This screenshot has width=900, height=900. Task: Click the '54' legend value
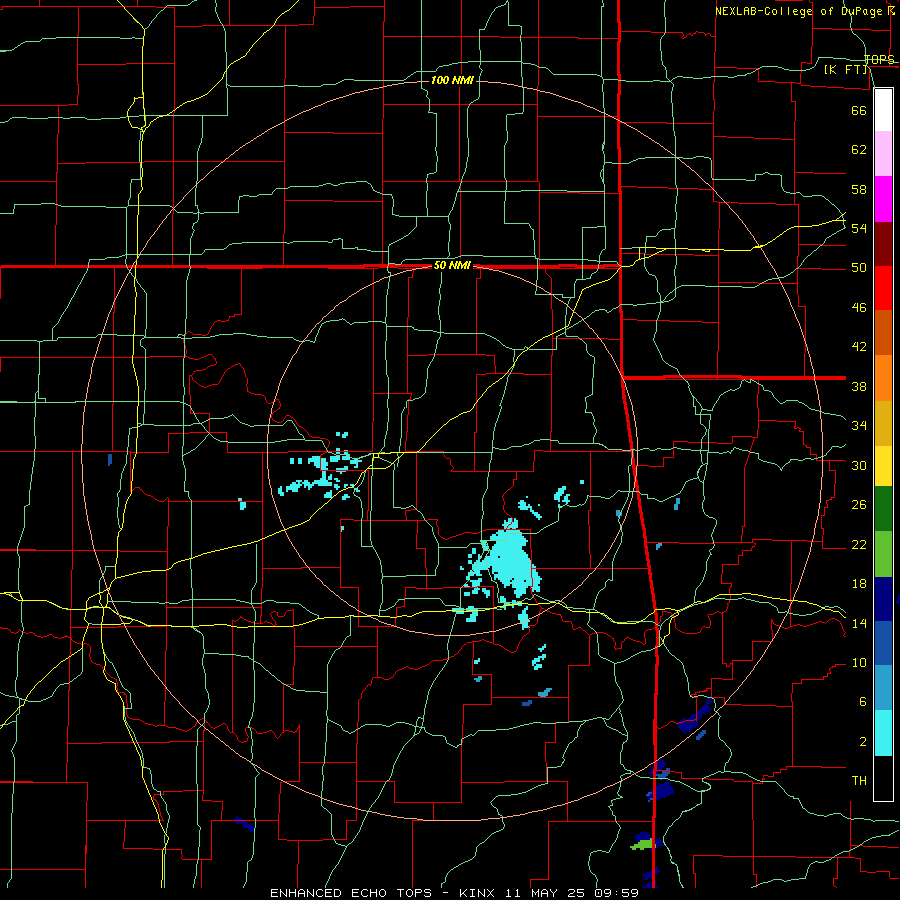click(x=859, y=228)
